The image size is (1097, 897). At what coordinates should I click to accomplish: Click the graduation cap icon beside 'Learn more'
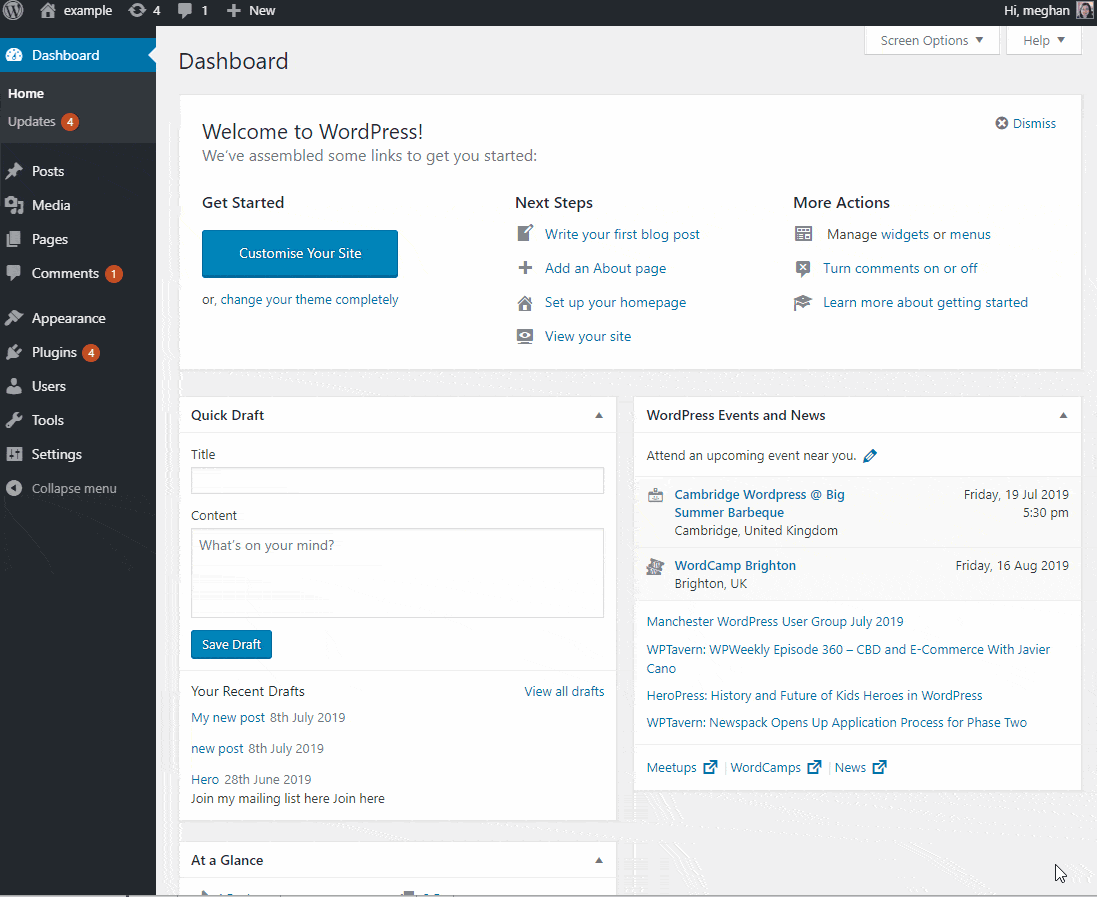pyautogui.click(x=802, y=303)
